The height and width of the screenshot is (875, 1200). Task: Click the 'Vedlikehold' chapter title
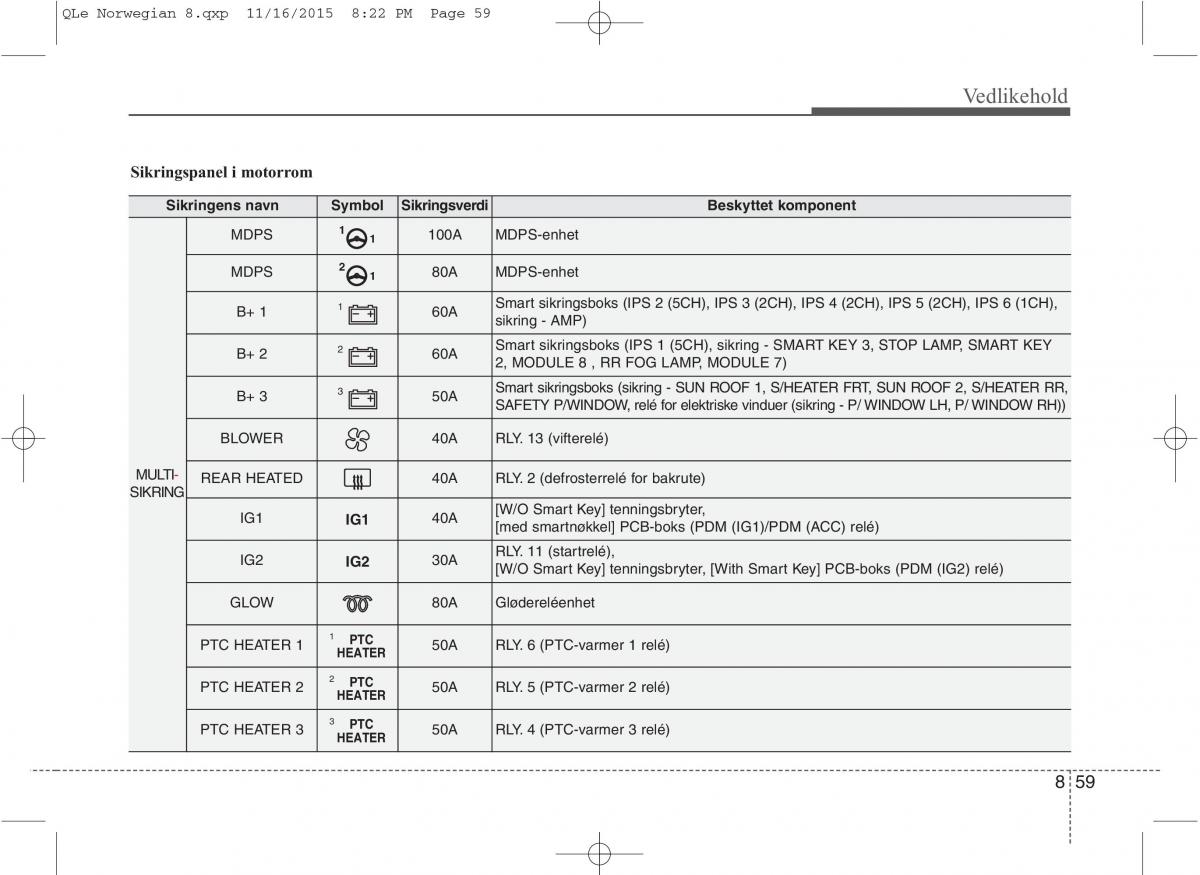click(x=1016, y=96)
